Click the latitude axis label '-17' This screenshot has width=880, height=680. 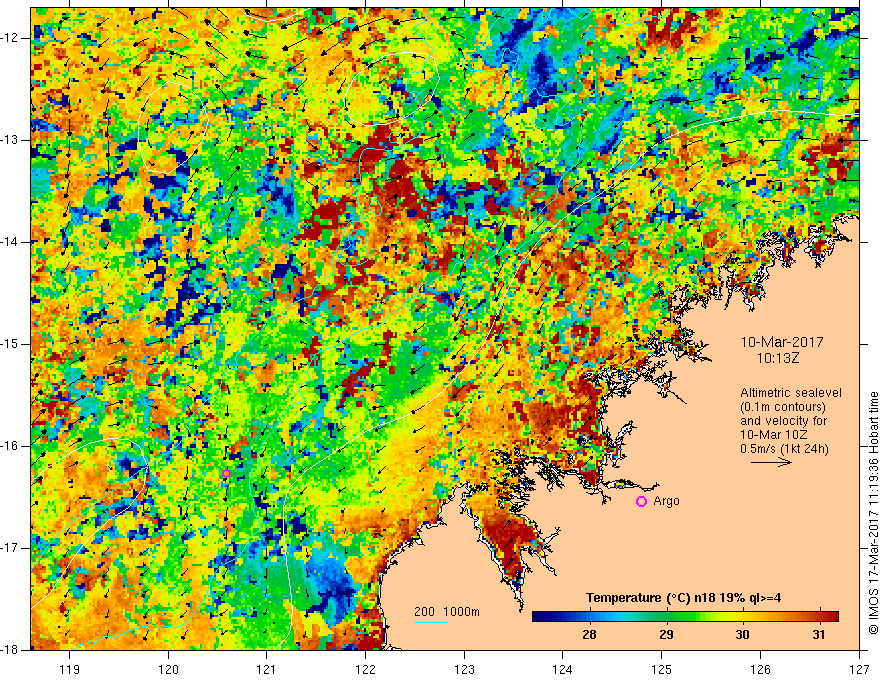coord(11,548)
